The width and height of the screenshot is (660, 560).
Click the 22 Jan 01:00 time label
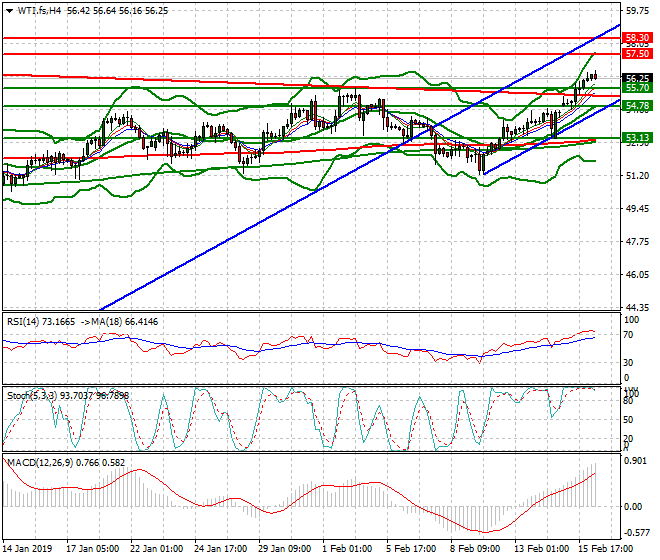[157, 549]
